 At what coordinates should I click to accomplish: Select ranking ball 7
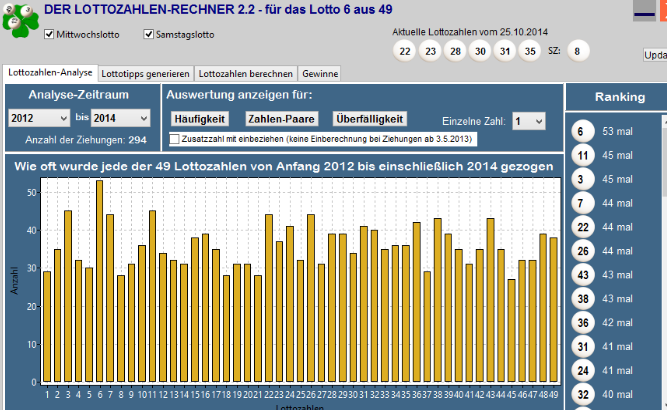(x=582, y=203)
